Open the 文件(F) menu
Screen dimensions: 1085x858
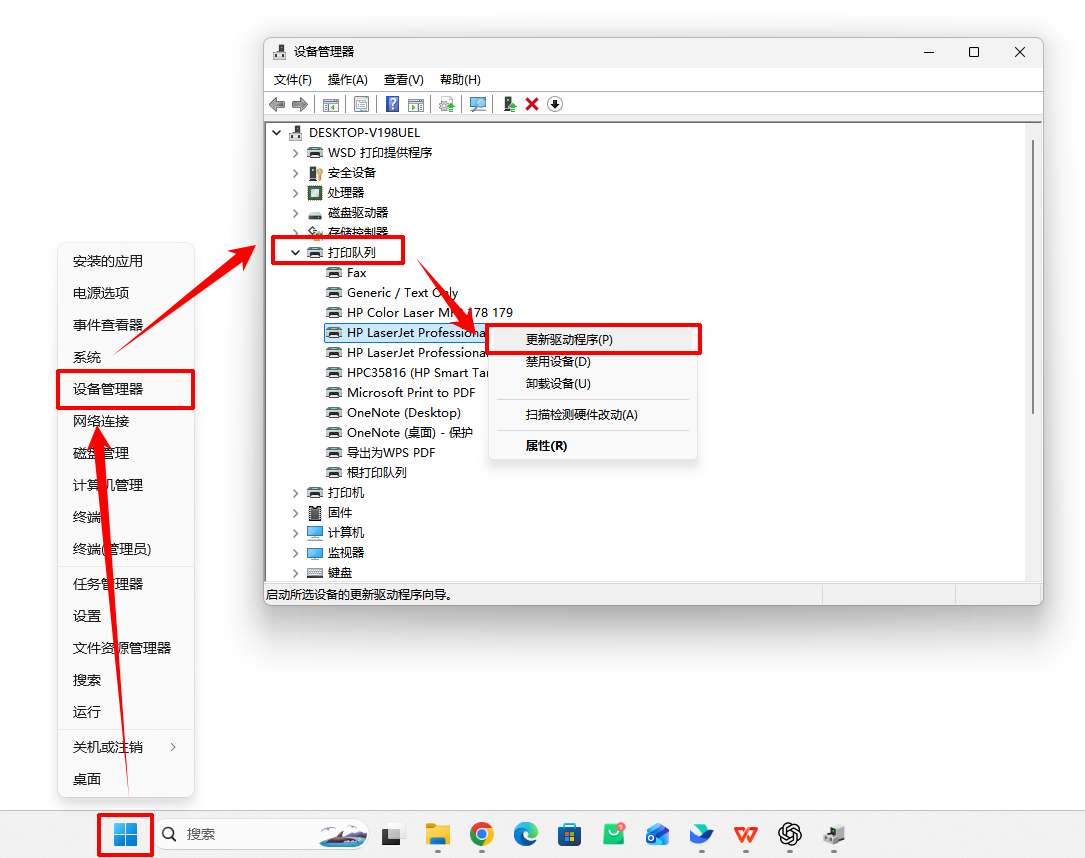coord(293,80)
